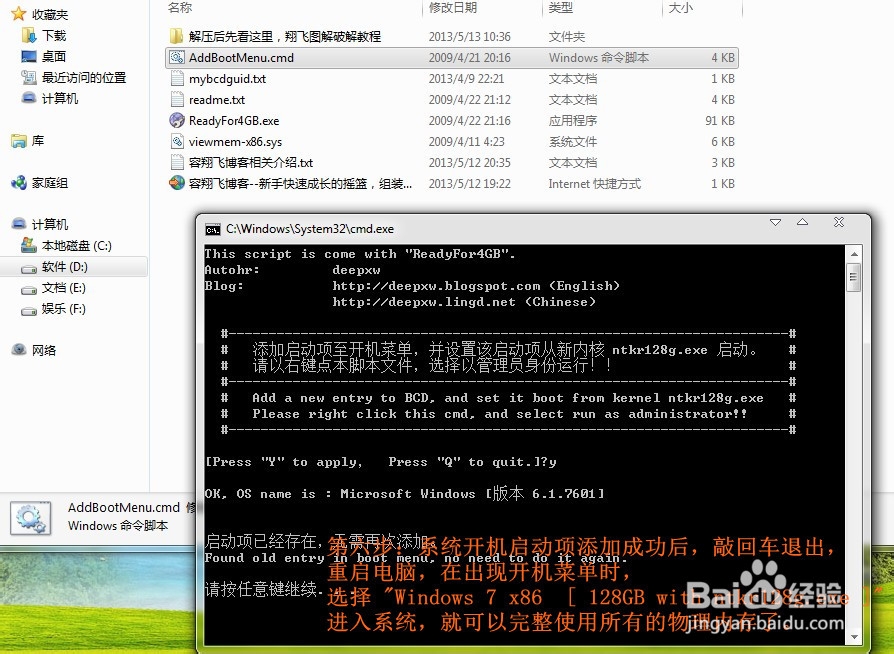The image size is (894, 654).
Task: Click the viewmem-x86.sys file icon
Action: (x=177, y=141)
